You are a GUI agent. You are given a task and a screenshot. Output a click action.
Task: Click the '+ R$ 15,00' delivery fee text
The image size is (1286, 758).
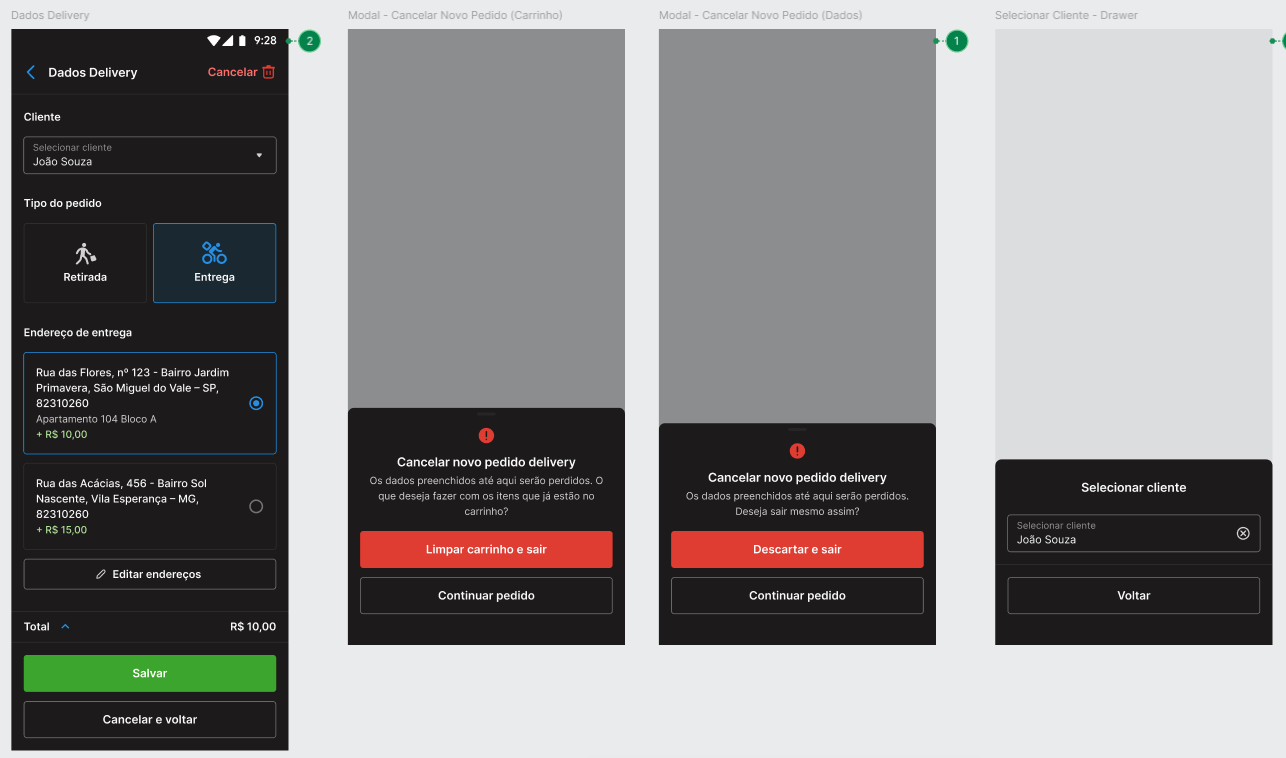(61, 530)
